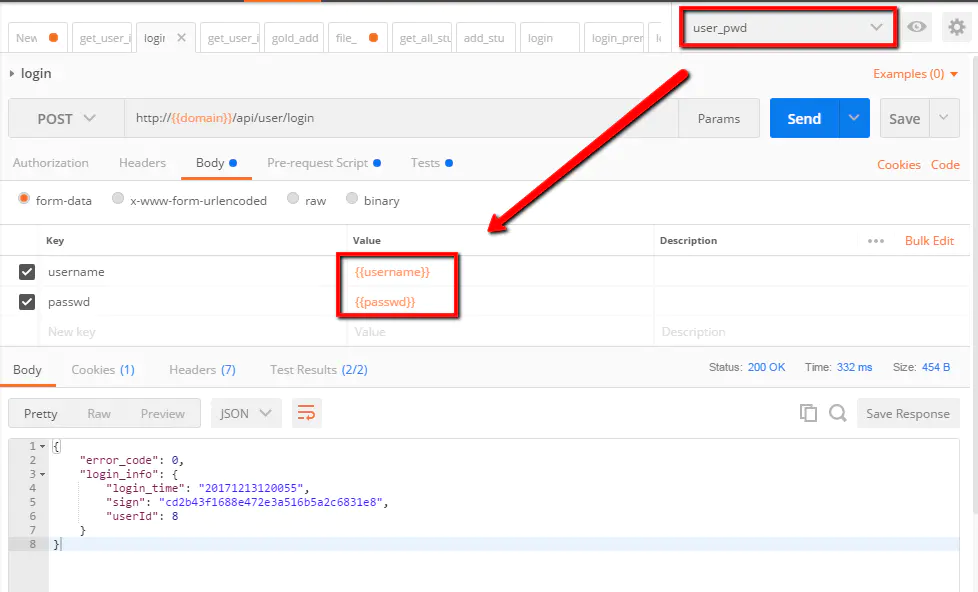Screen dimensions: 978x592
Task: Click the New key input field
Action: click(x=193, y=332)
